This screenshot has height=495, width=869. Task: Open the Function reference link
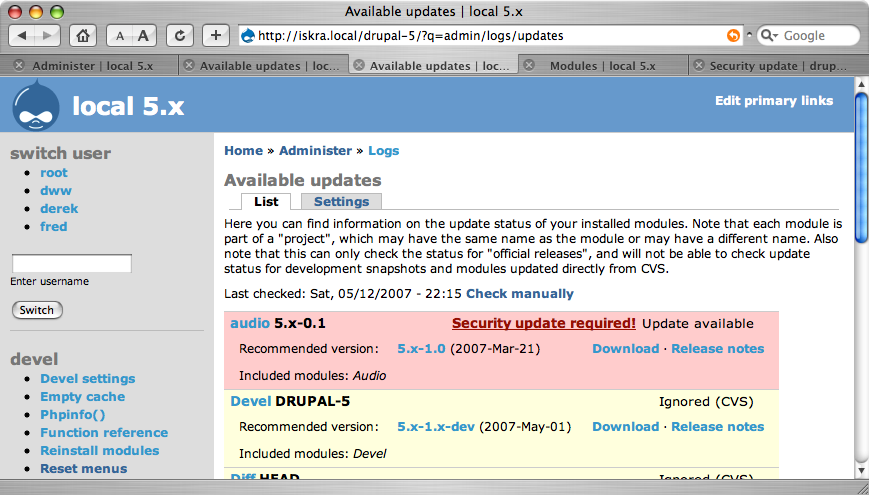tap(104, 433)
